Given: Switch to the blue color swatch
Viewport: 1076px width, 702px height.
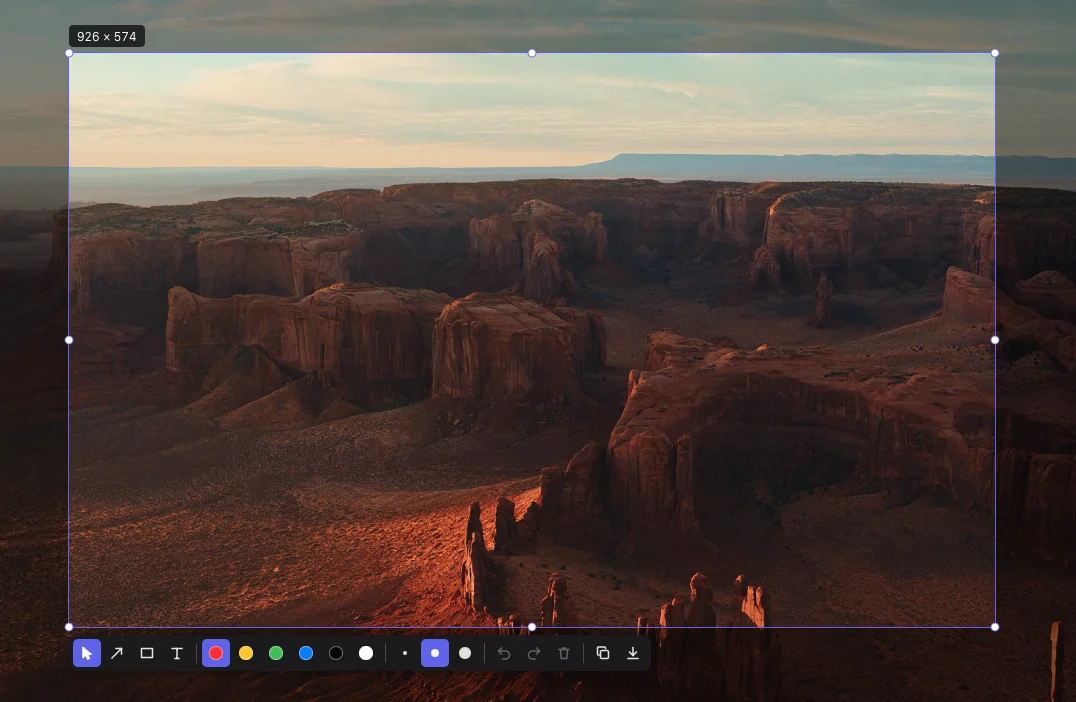Looking at the screenshot, I should pos(306,653).
